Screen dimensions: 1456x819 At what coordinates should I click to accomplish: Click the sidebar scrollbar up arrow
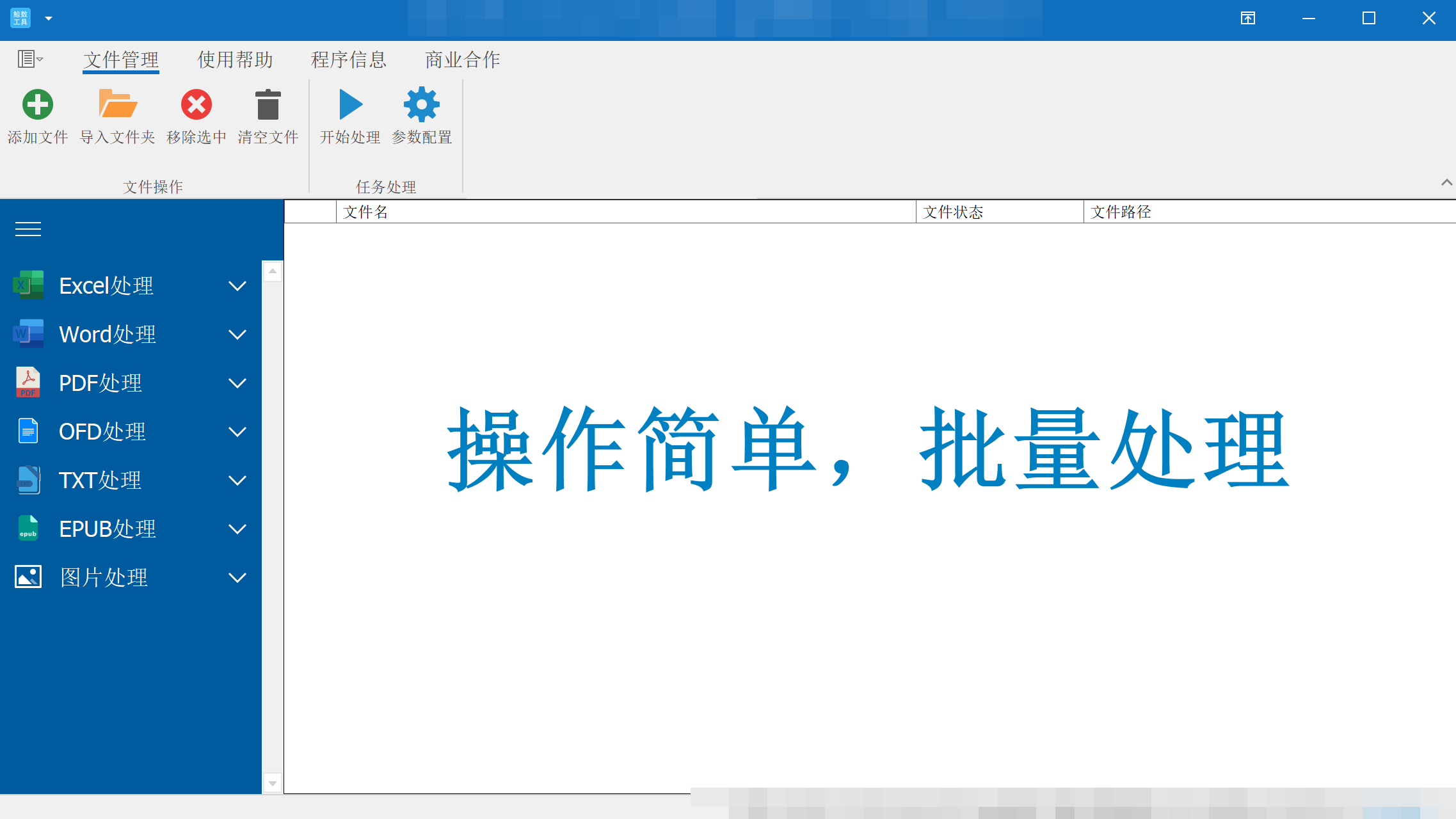click(273, 271)
